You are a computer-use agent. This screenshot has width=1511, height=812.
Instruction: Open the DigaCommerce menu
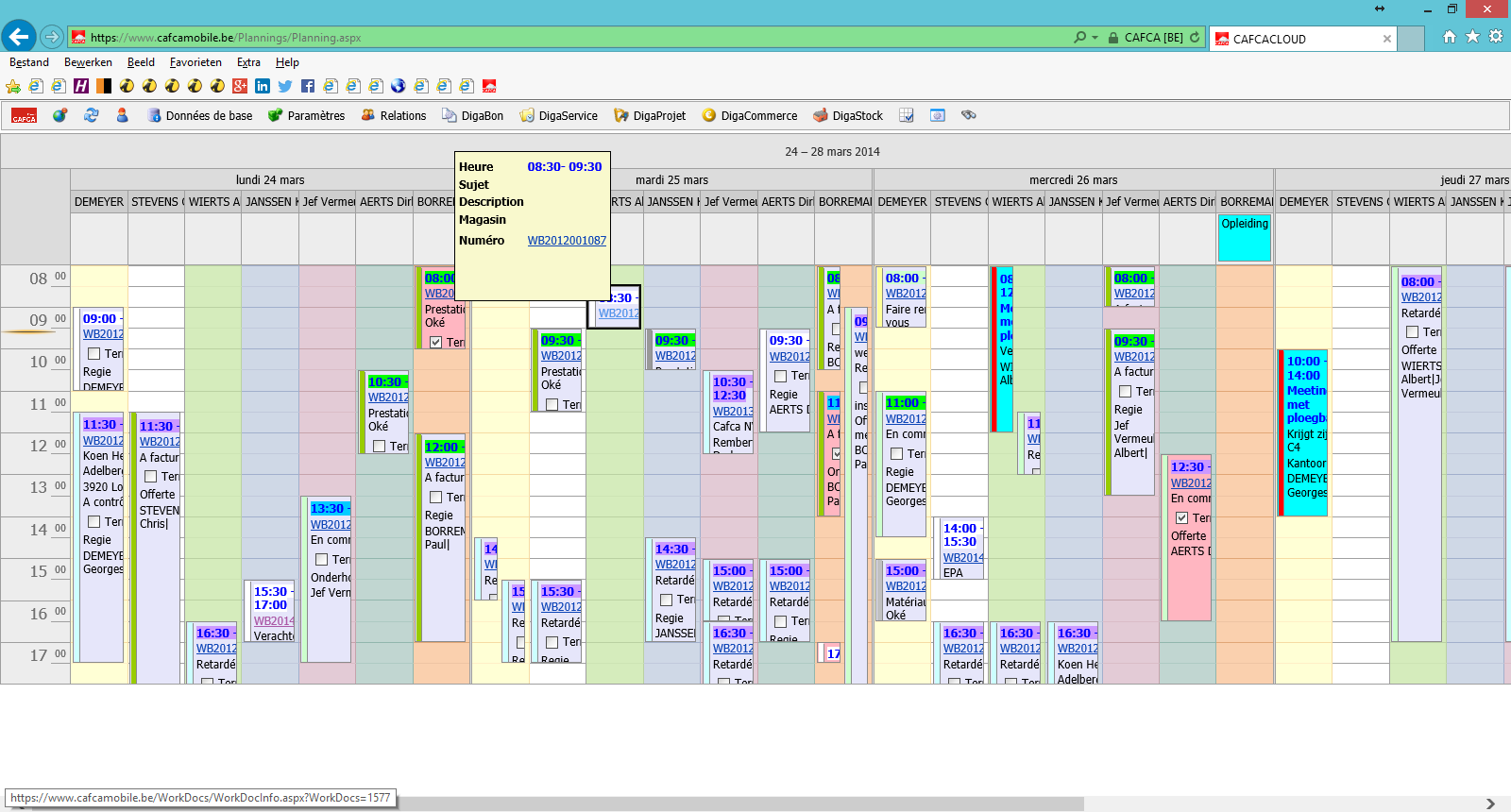(x=750, y=115)
